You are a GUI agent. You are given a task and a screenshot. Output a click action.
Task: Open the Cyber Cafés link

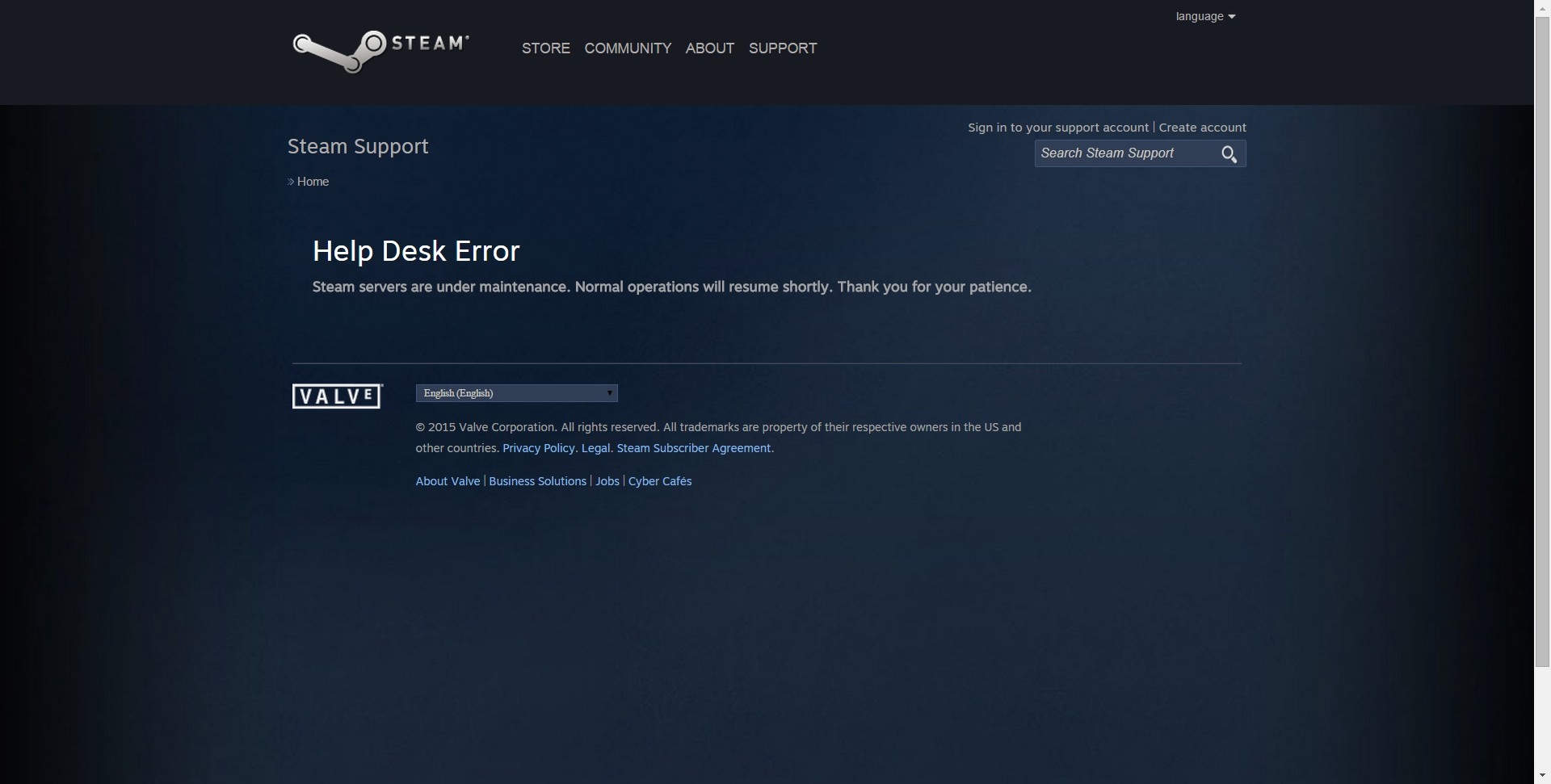660,481
